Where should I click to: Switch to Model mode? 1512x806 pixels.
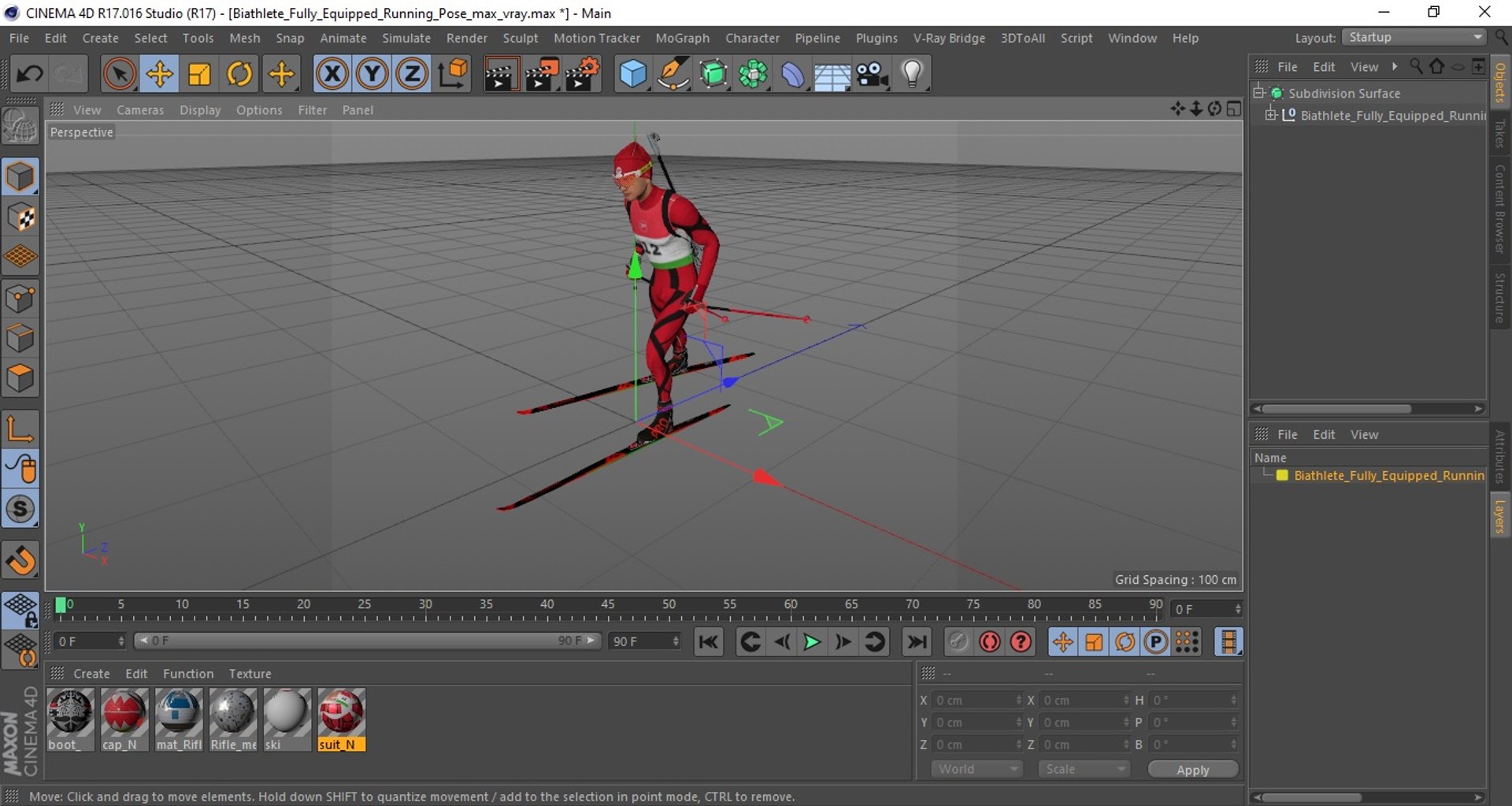(x=20, y=176)
